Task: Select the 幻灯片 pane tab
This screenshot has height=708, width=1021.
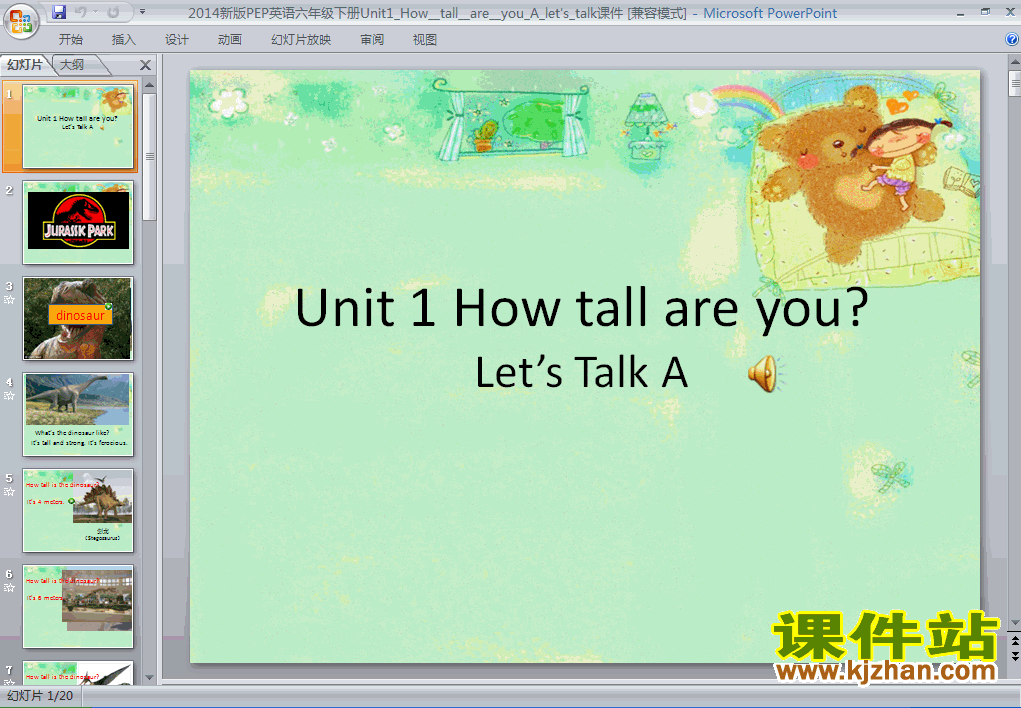Action: click(x=25, y=64)
